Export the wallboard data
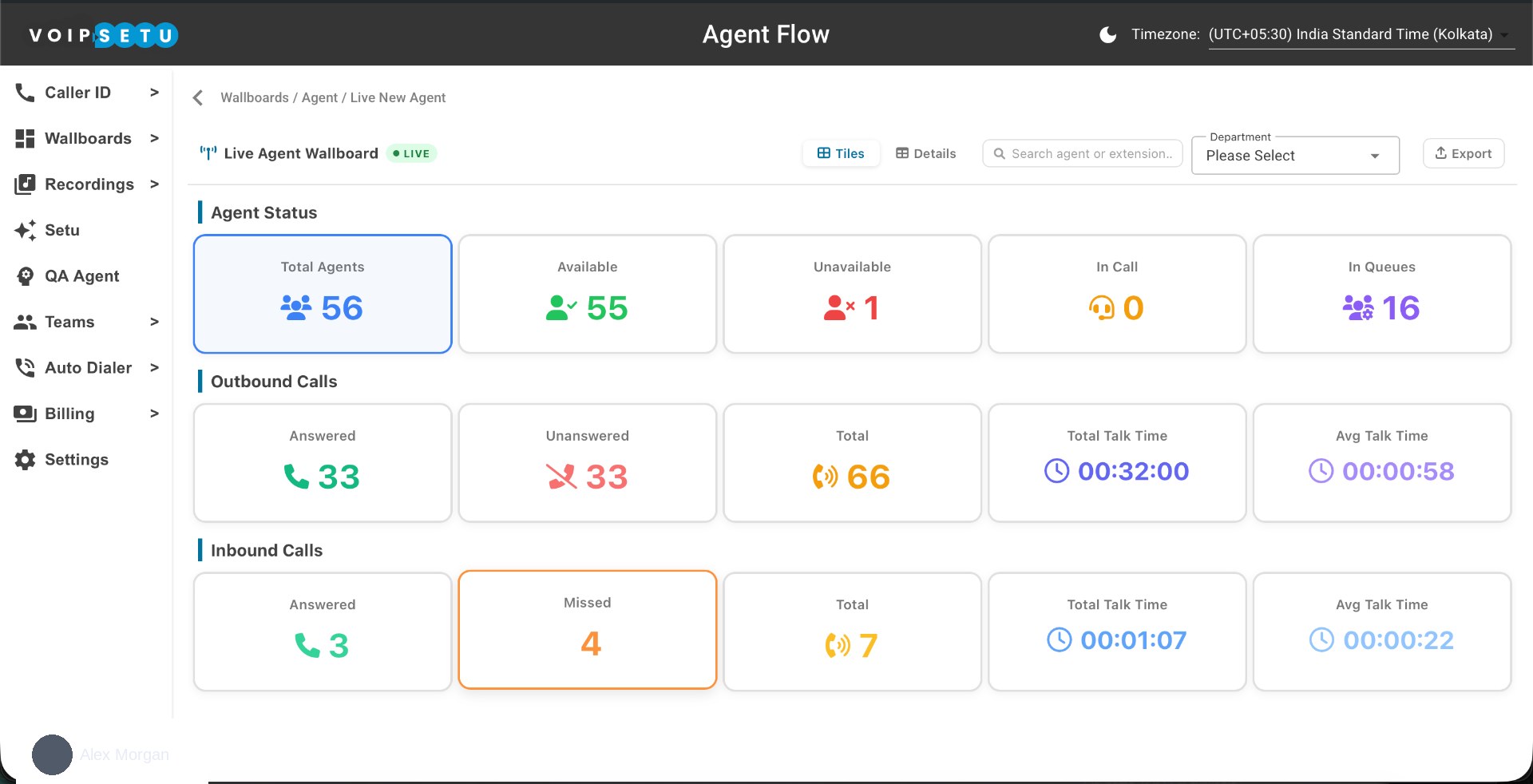The image size is (1533, 784). (1464, 153)
